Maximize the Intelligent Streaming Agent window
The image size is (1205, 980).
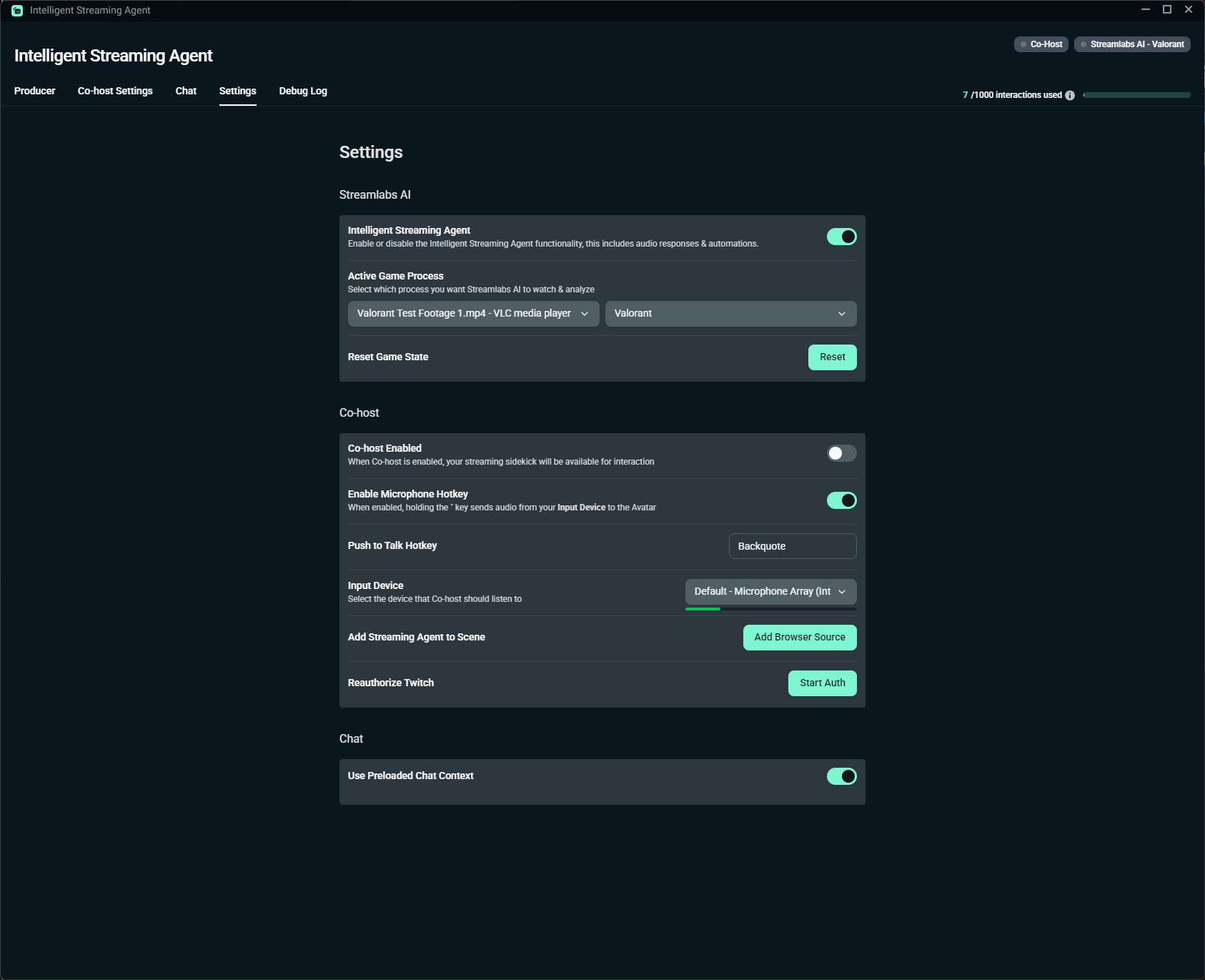1167,9
